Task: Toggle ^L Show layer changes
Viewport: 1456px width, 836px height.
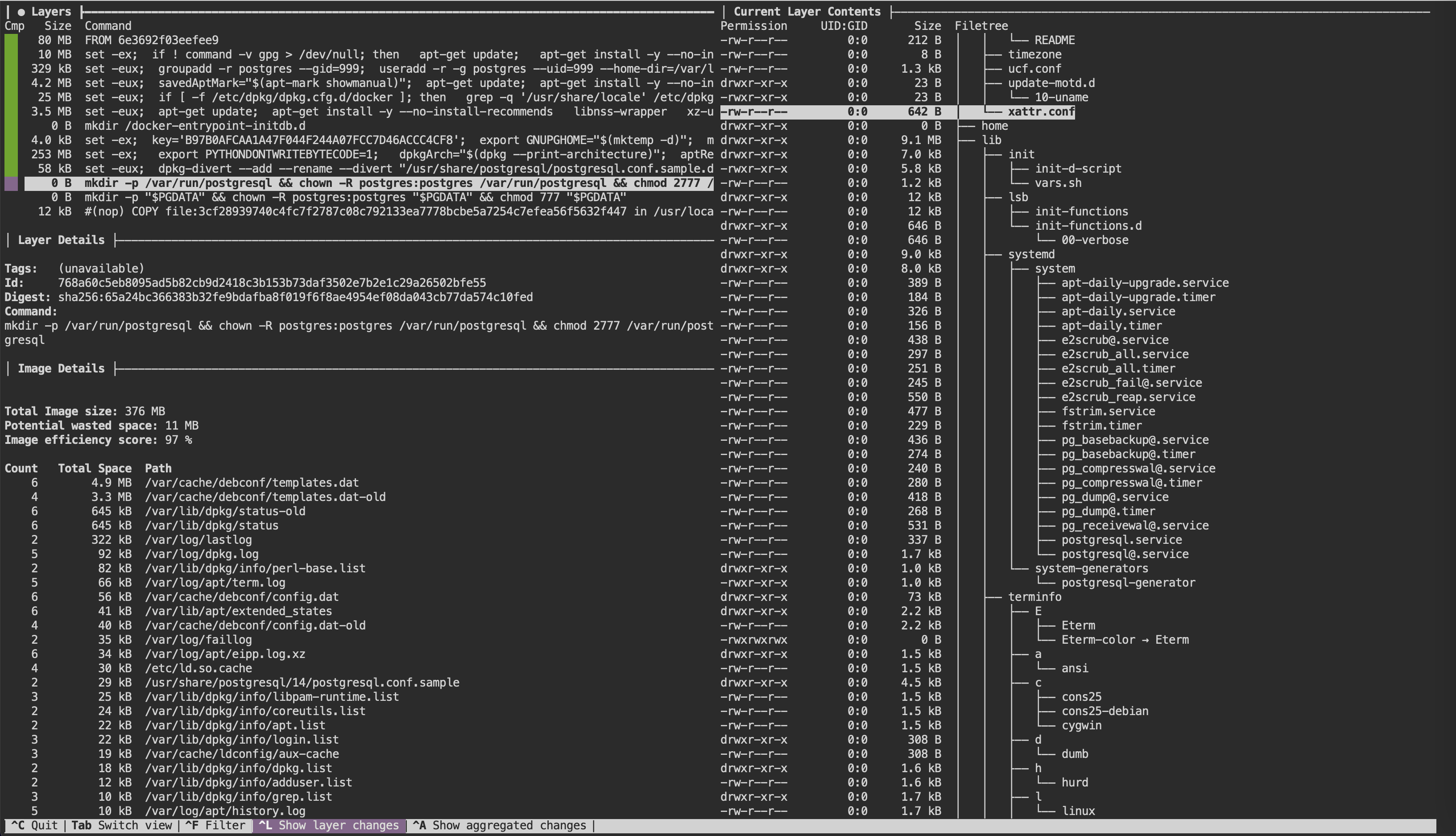Action: 329,825
